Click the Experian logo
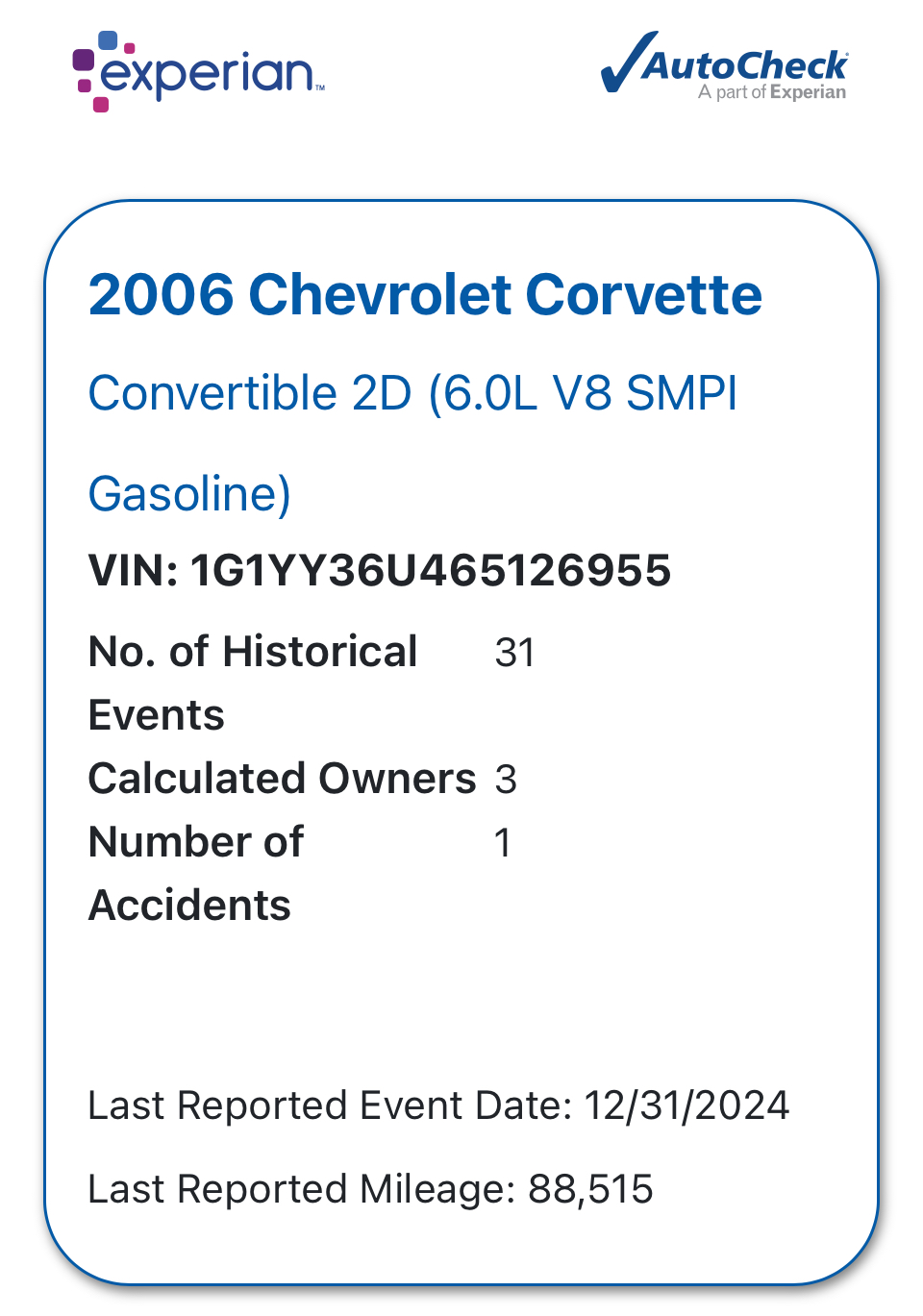 coord(199,71)
